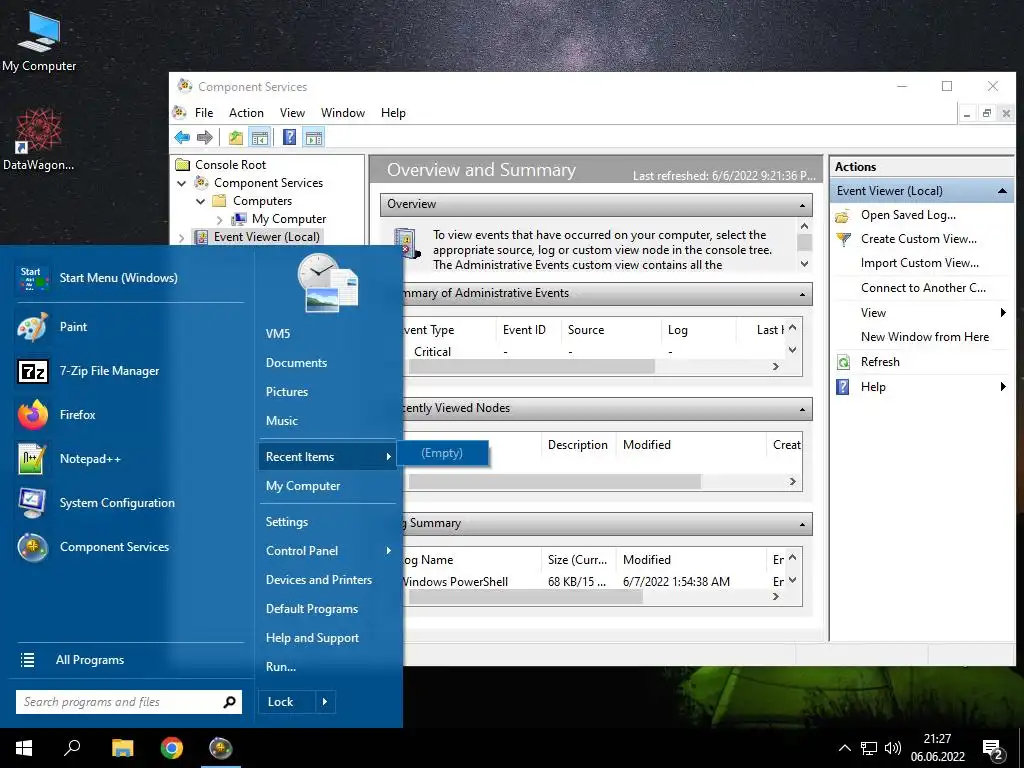Launch Firefox from the Start menu
1024x768 pixels.
128,414
